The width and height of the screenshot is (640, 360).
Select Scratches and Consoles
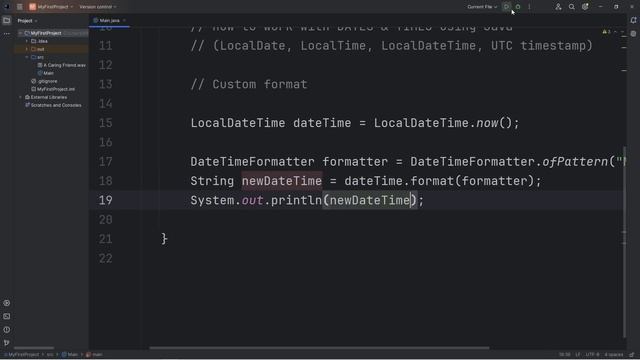(x=53, y=105)
